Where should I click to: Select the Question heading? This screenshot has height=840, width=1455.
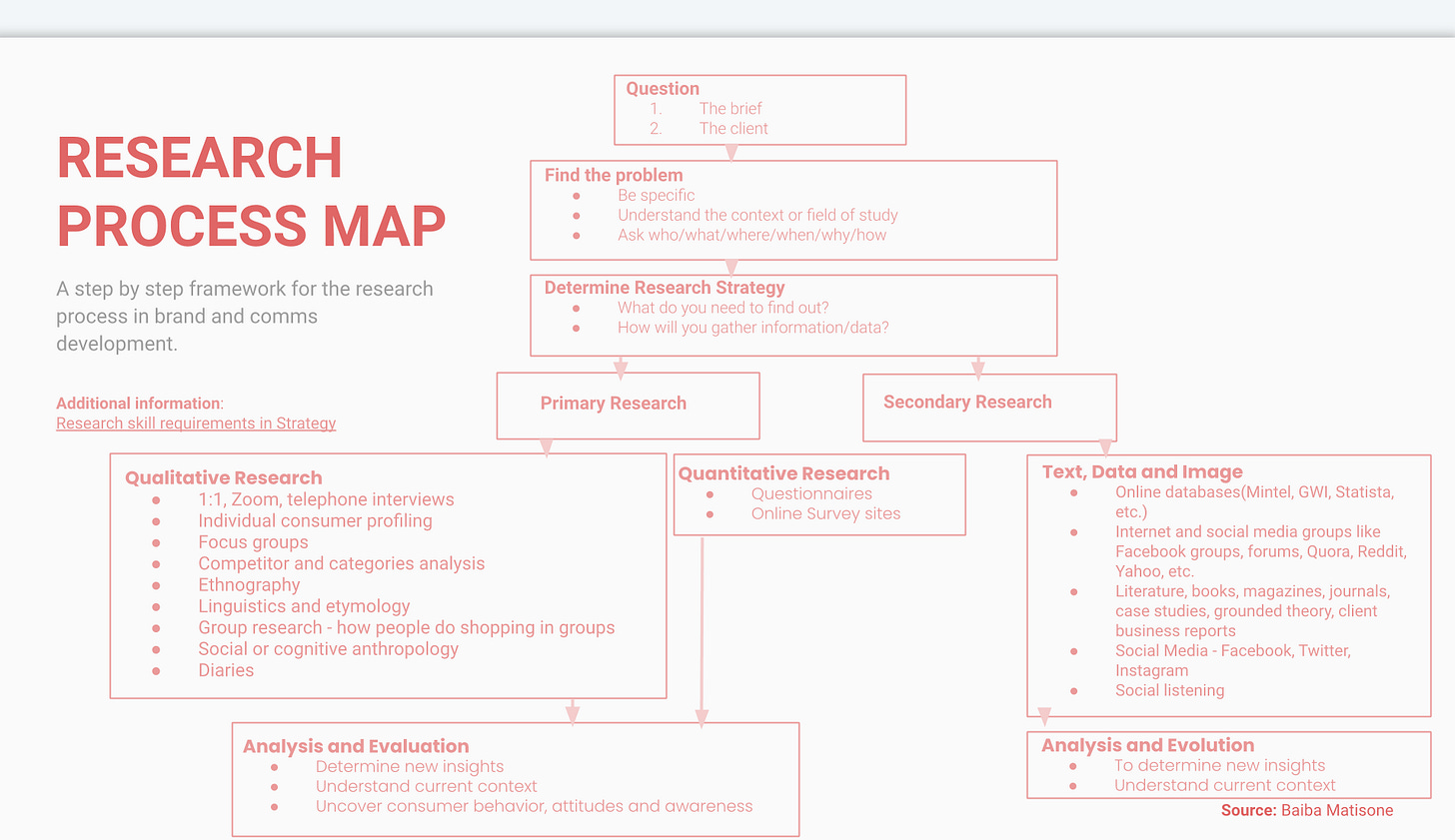click(x=663, y=88)
